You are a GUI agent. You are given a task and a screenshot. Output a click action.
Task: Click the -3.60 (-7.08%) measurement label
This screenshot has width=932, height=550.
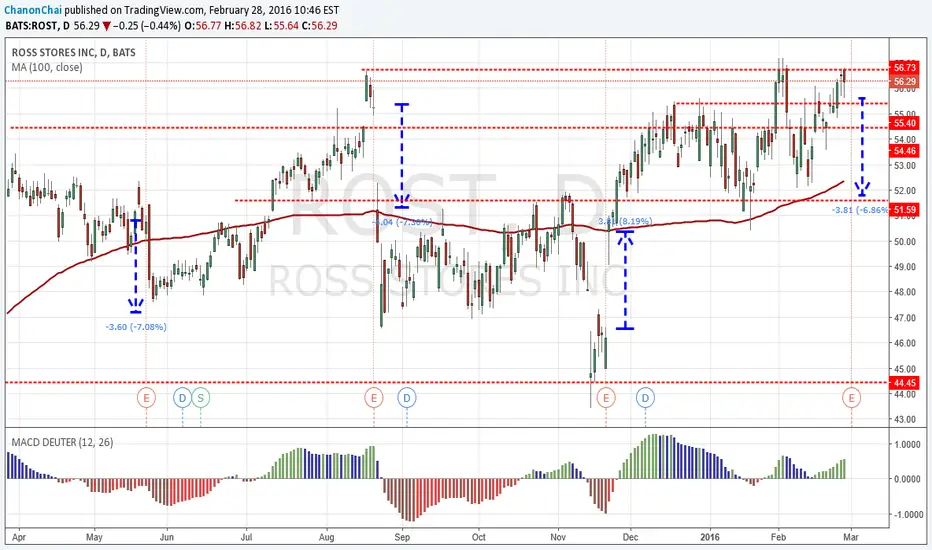point(136,327)
